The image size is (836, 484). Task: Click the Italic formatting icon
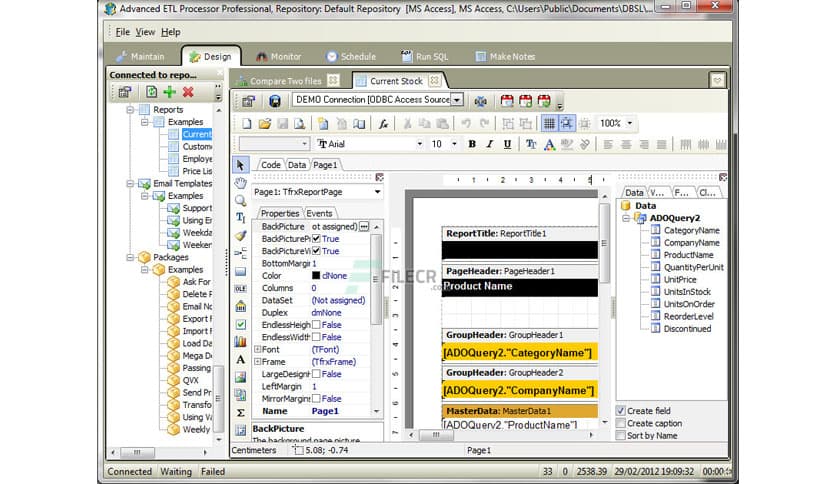[x=489, y=144]
